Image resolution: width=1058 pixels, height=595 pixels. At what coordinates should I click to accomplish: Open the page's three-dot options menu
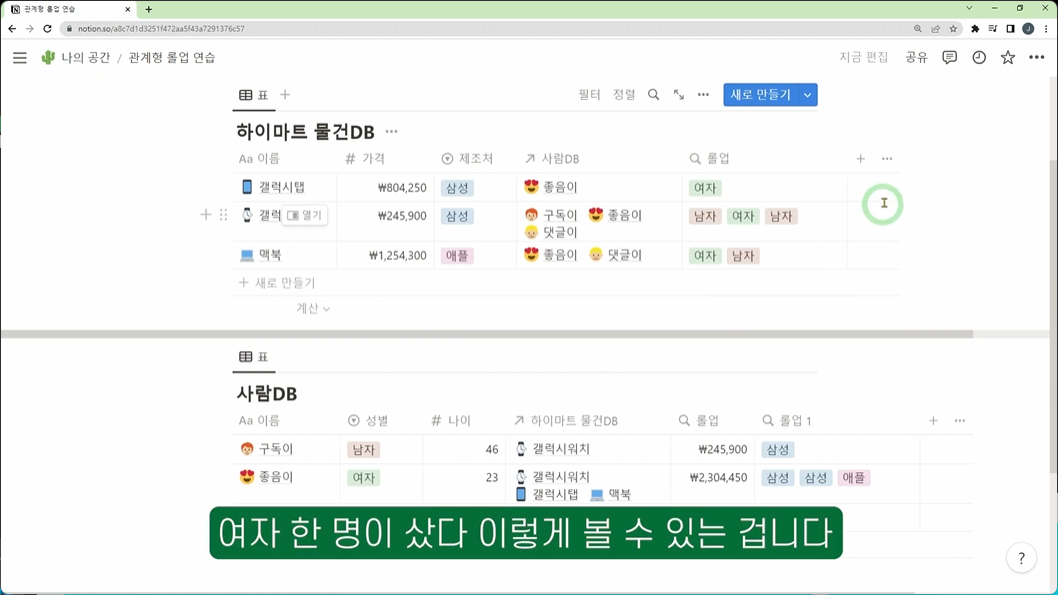coord(1036,57)
